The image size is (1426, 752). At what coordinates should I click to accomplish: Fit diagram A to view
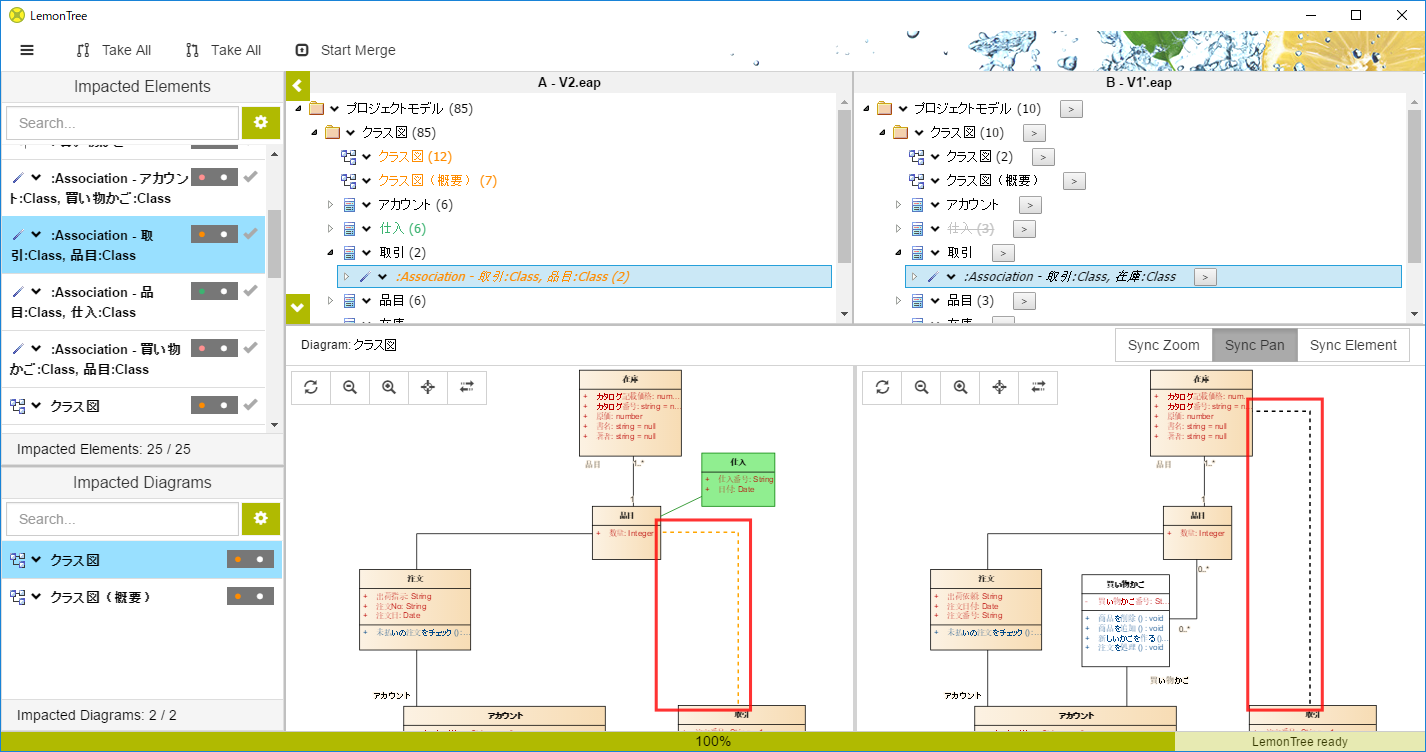coord(428,387)
